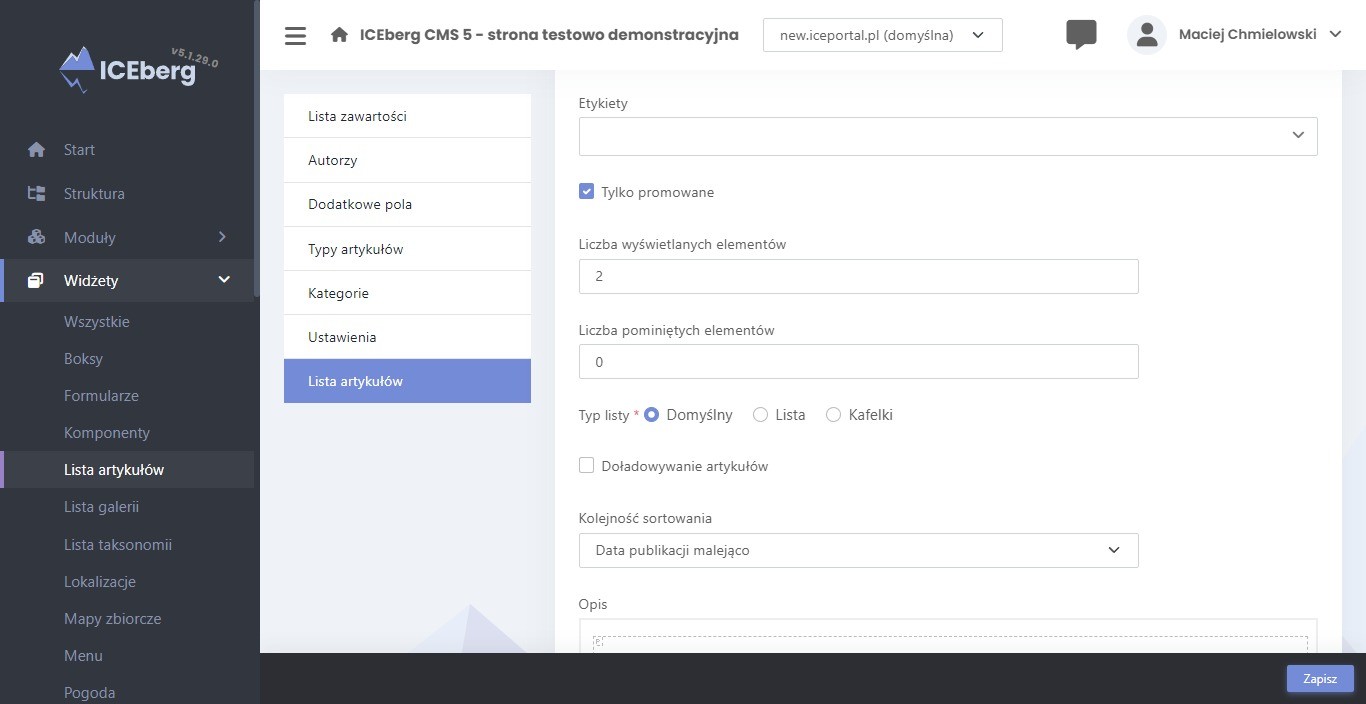
Task: Click the ICEberg logo
Action: tap(137, 68)
